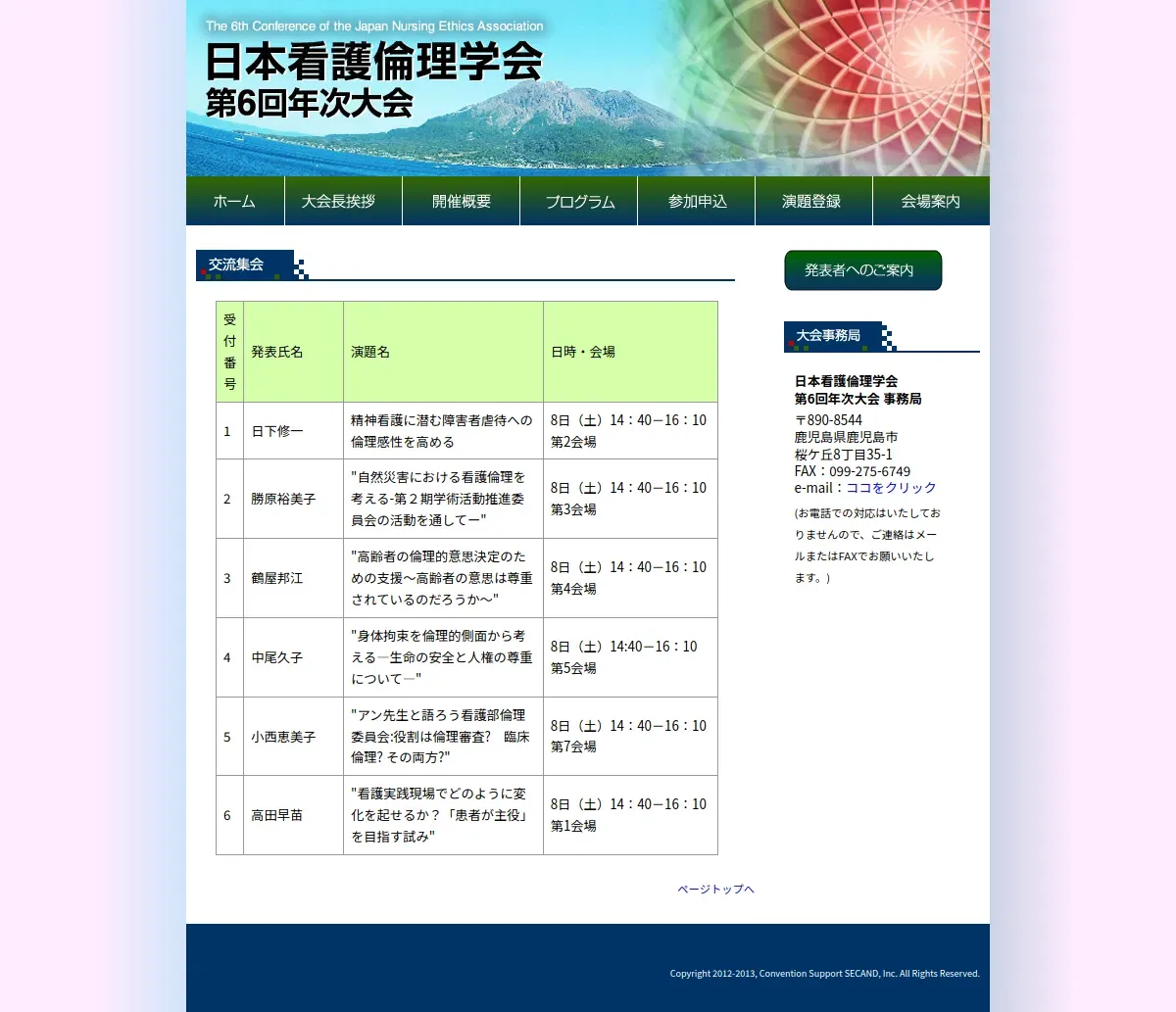Go to the 開催概要 menu item
Screen dimensions: 1176x1012
(461, 201)
